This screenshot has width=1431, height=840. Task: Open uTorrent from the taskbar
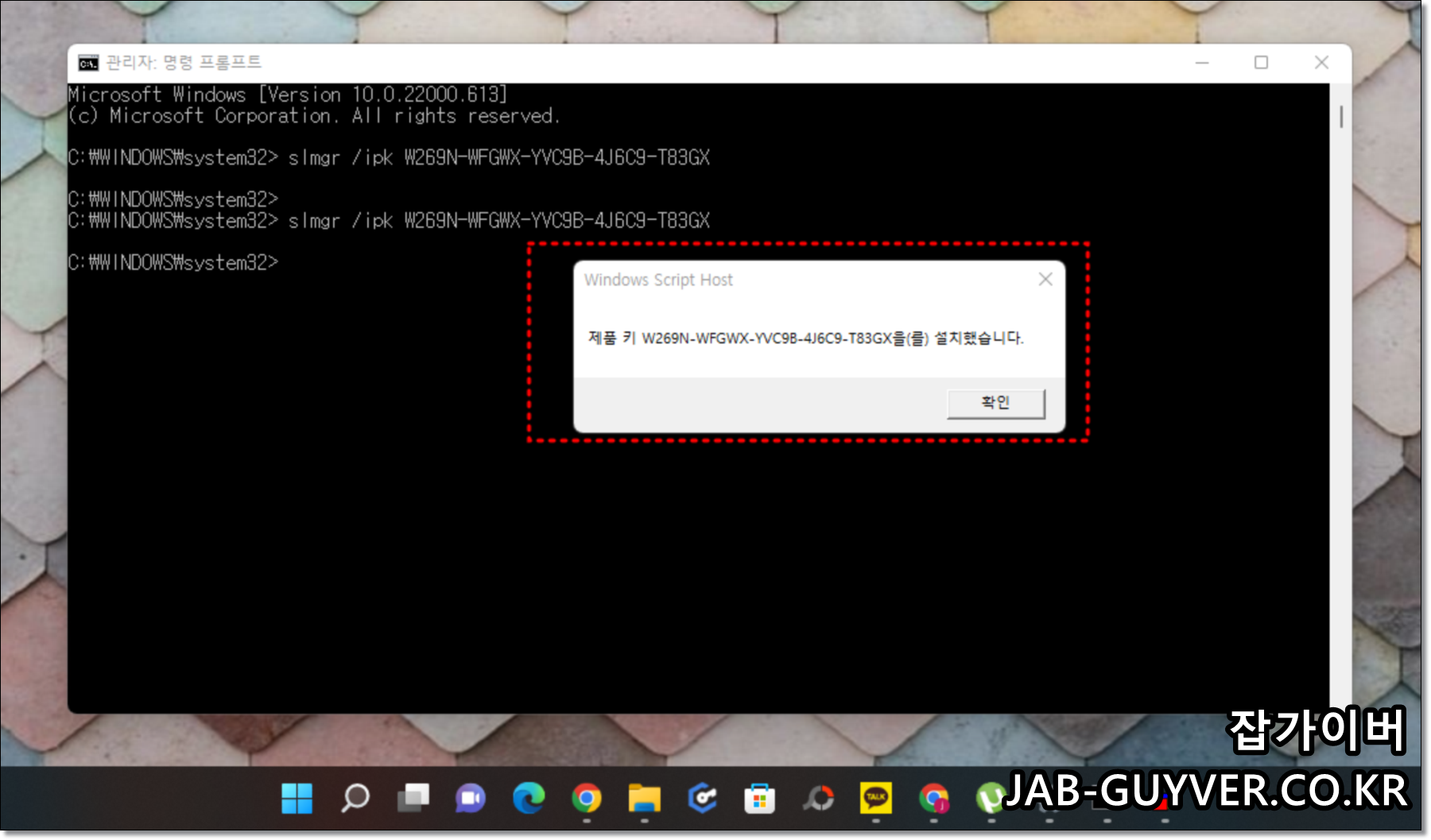click(991, 798)
